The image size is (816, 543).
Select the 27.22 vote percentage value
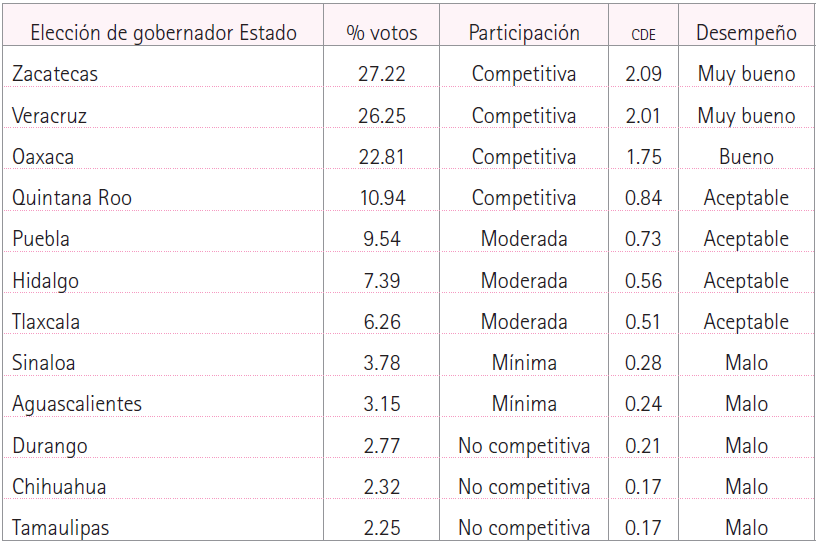[382, 74]
